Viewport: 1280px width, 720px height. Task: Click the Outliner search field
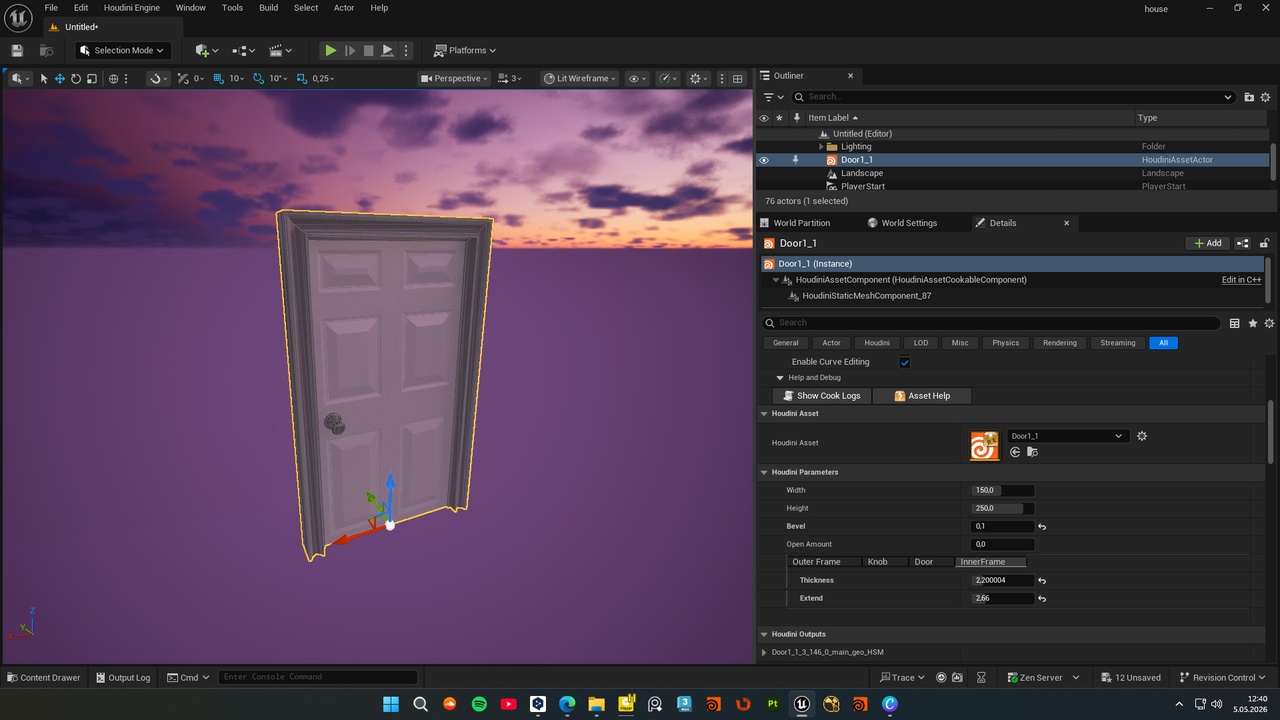1013,97
